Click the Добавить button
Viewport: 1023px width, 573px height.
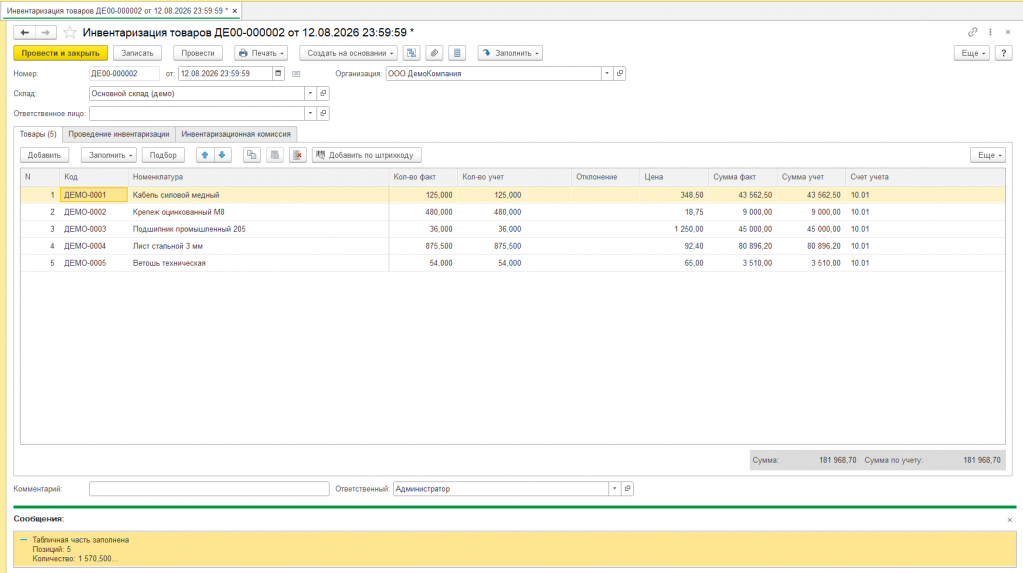tap(44, 155)
